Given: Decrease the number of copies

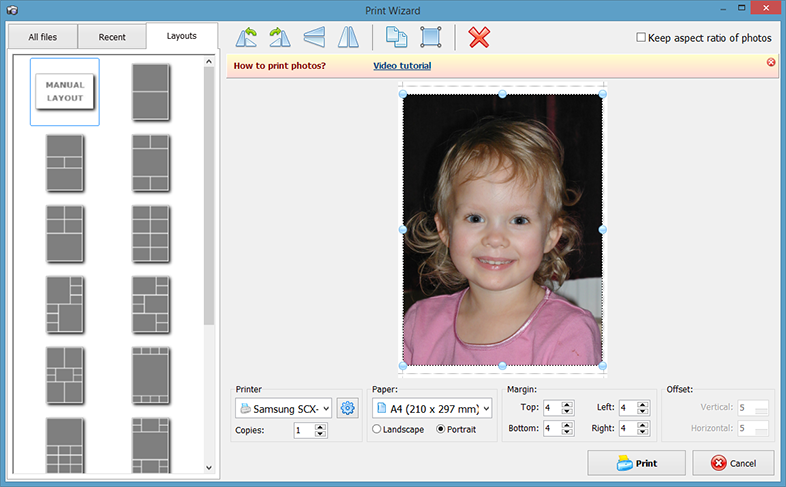Looking at the screenshot, I should 320,434.
